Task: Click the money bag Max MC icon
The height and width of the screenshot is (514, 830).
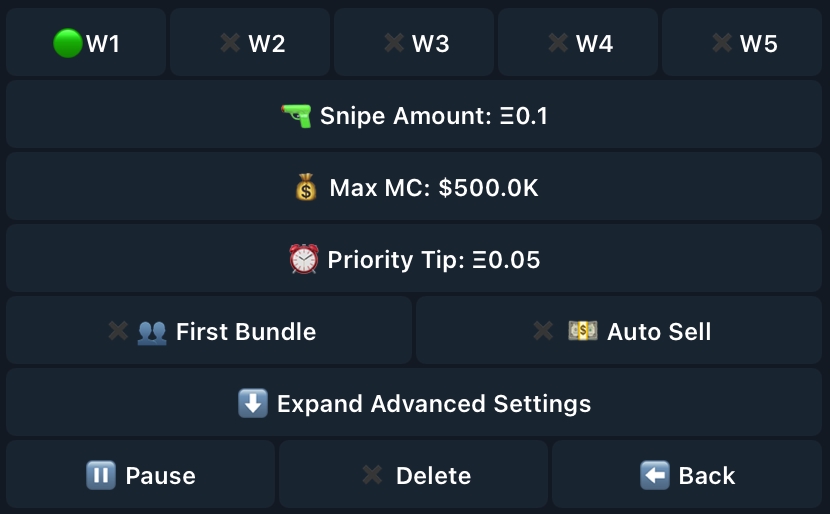Action: tap(306, 187)
